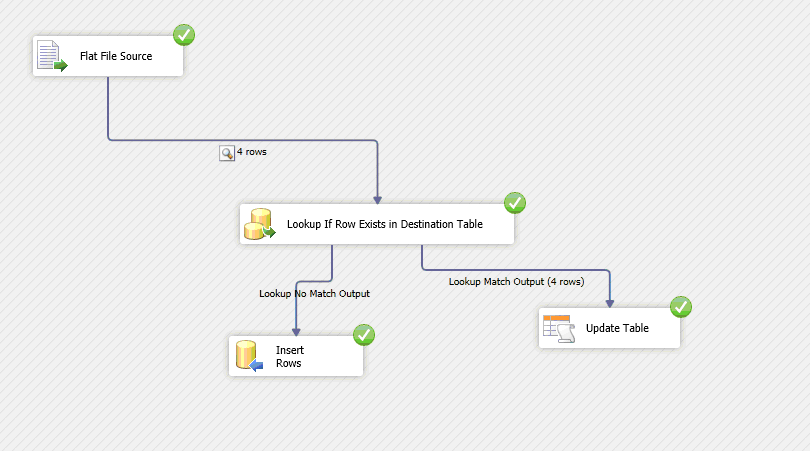Viewport: 810px width, 451px height.
Task: Click the Insert Rows destination cylinder icon
Action: pos(246,356)
